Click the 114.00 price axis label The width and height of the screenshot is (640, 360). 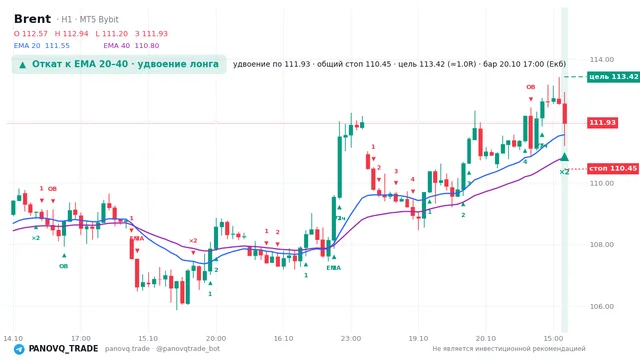click(602, 60)
